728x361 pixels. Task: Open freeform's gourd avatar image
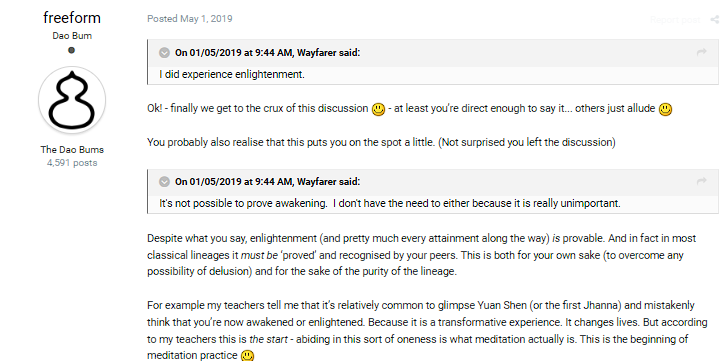72,100
